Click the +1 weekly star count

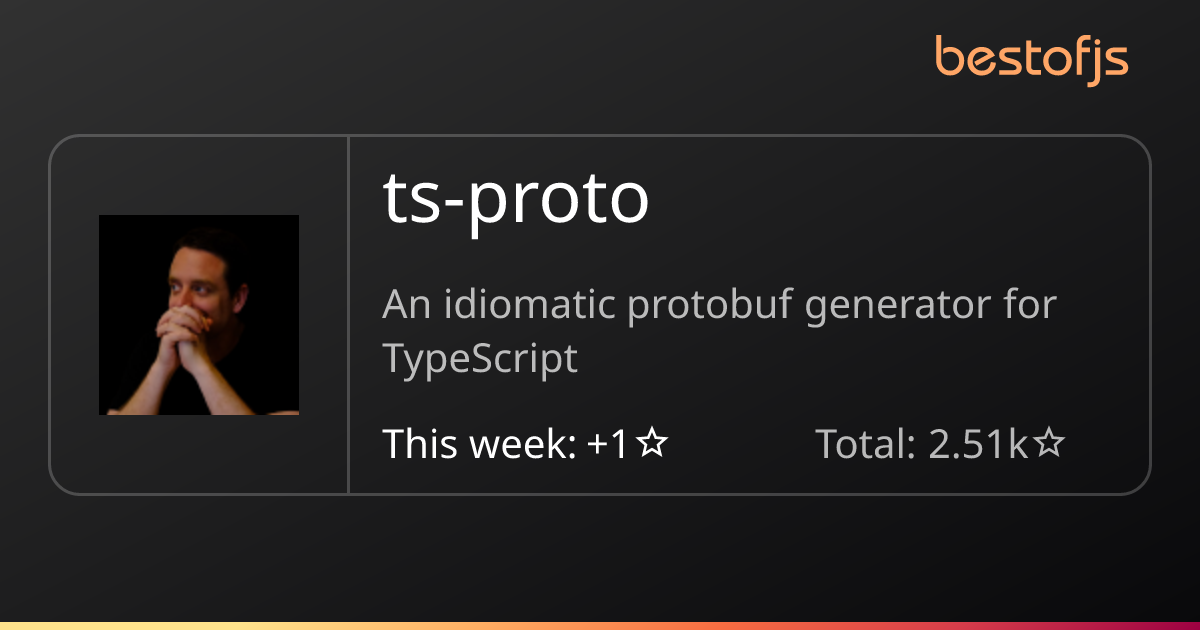click(608, 444)
